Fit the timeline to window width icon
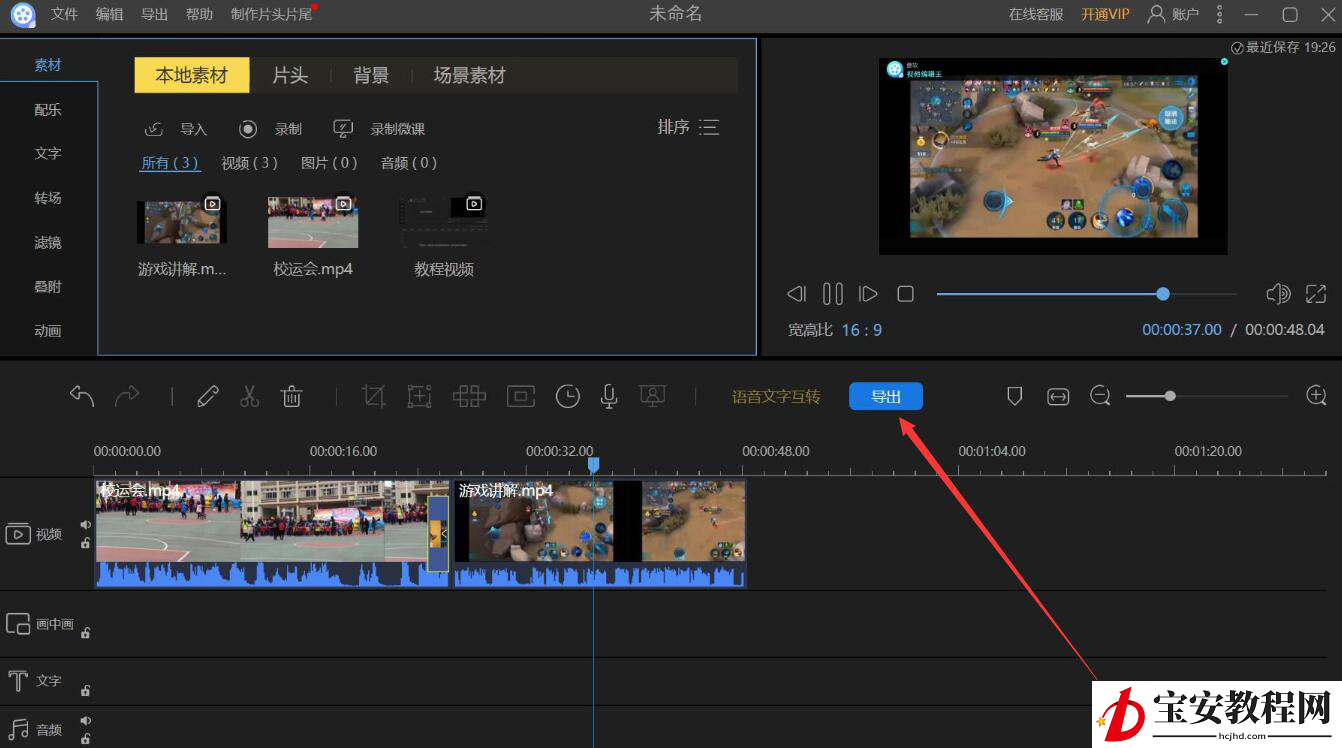 (x=1058, y=396)
